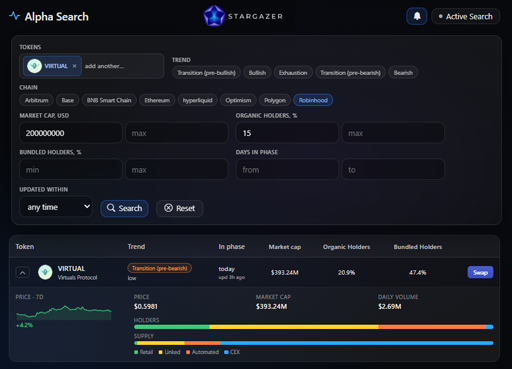Click the $2.69M daily volume value
This screenshot has width=512, height=369.
point(390,306)
